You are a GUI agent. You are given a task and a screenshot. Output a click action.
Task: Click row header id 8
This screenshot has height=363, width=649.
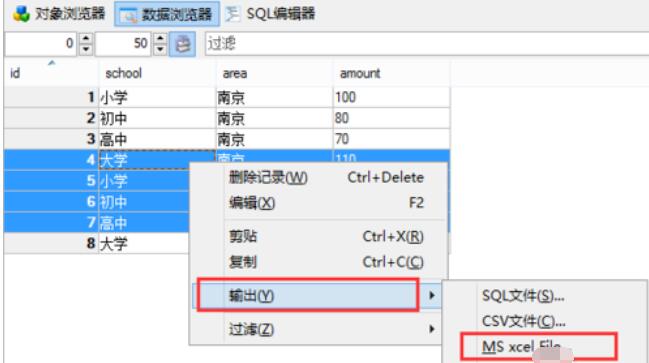tap(51, 243)
